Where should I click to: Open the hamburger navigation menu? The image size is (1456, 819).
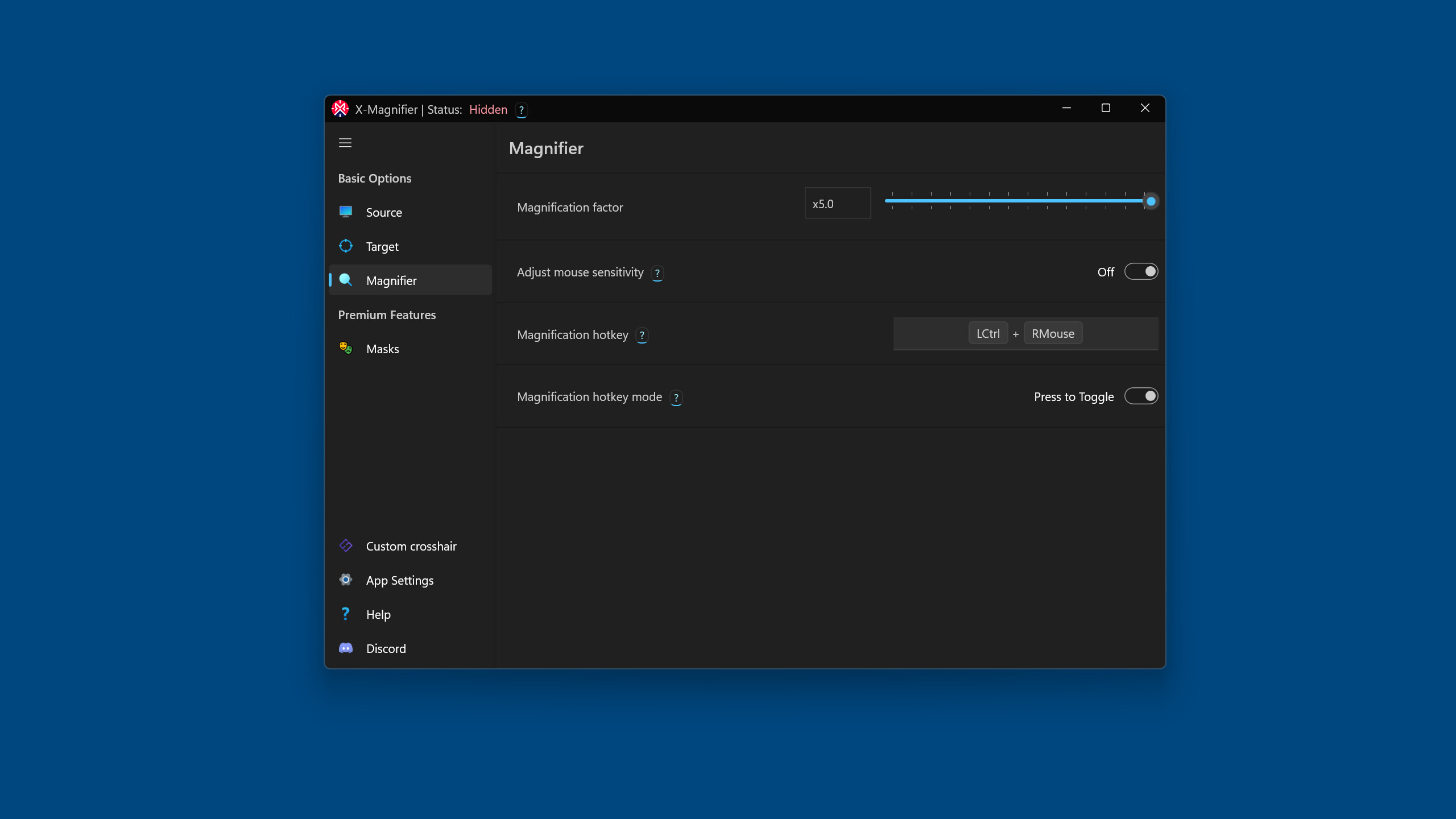pos(345,142)
